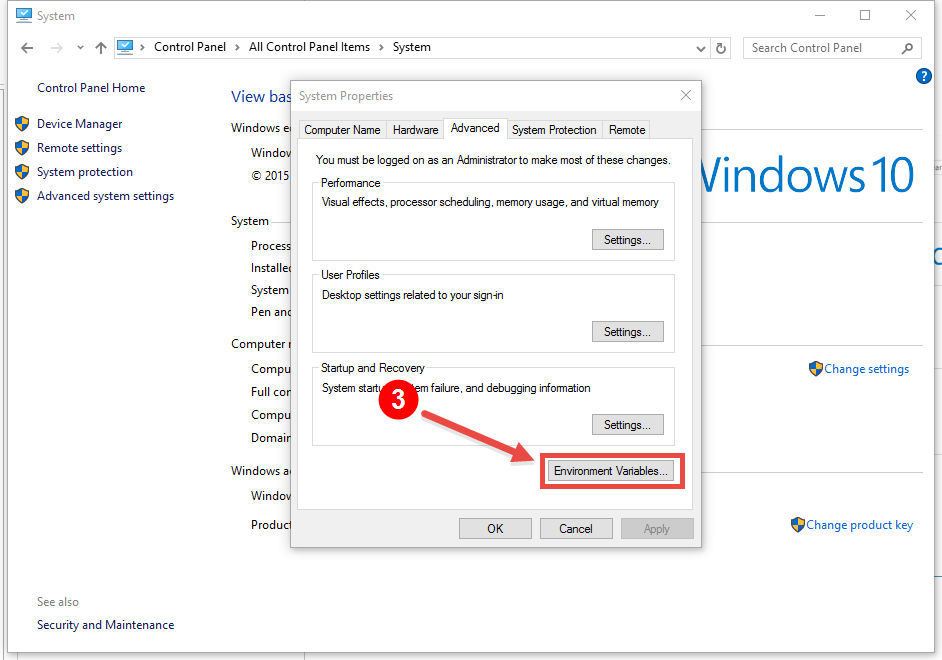Click Environment Variables button
The image size is (942, 660).
(610, 471)
